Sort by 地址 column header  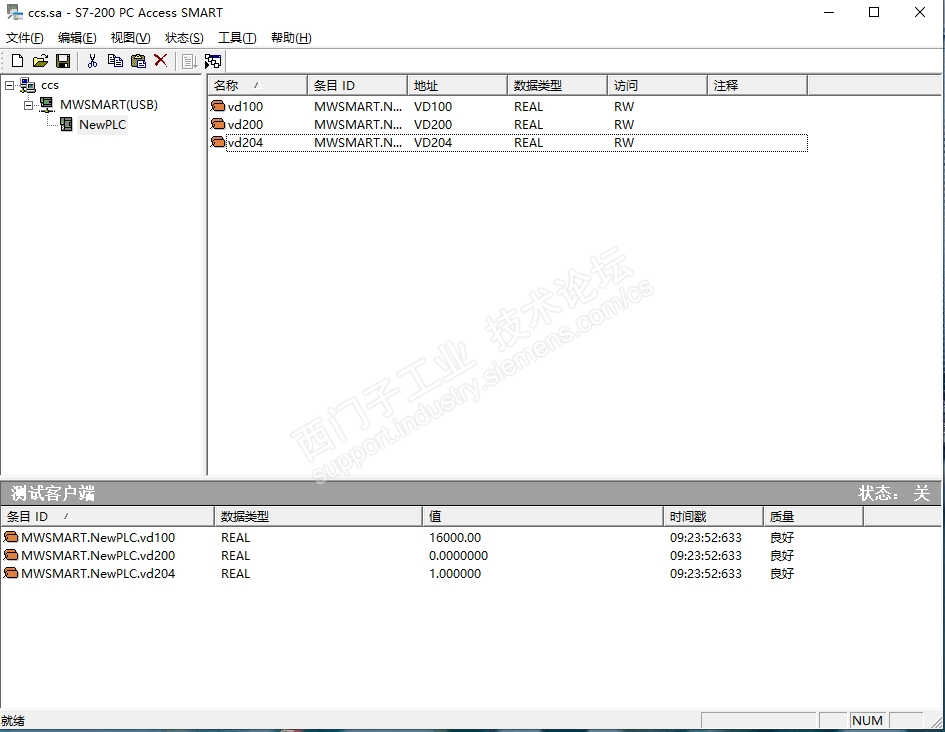[457, 86]
